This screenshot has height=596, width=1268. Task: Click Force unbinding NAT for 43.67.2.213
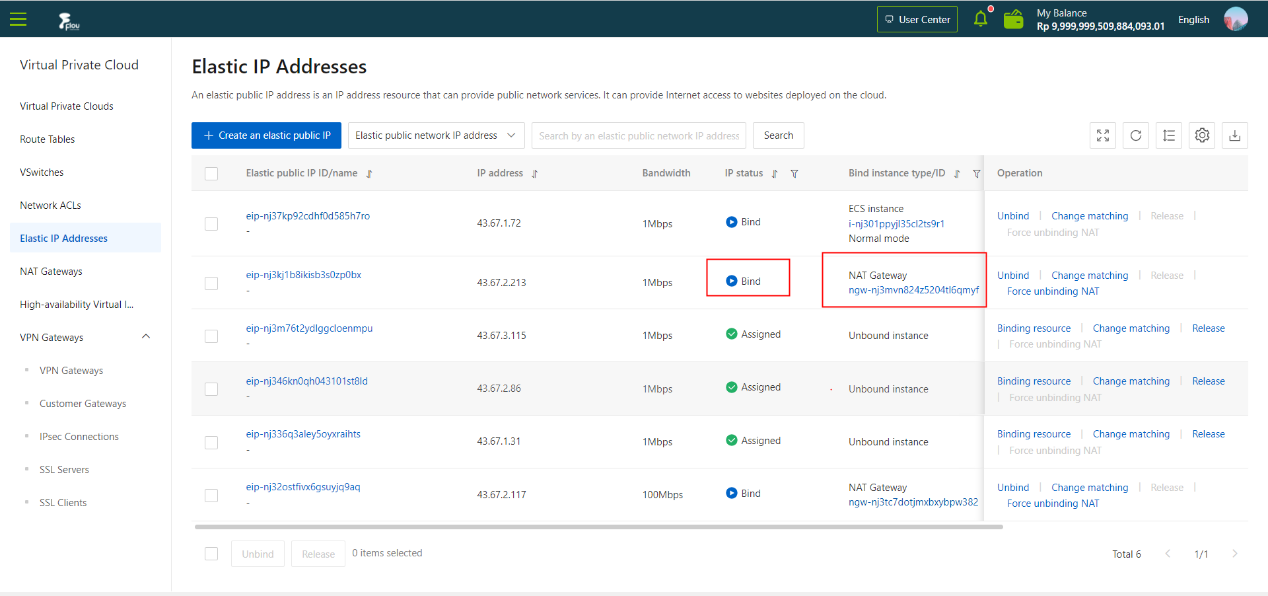pyautogui.click(x=1053, y=291)
